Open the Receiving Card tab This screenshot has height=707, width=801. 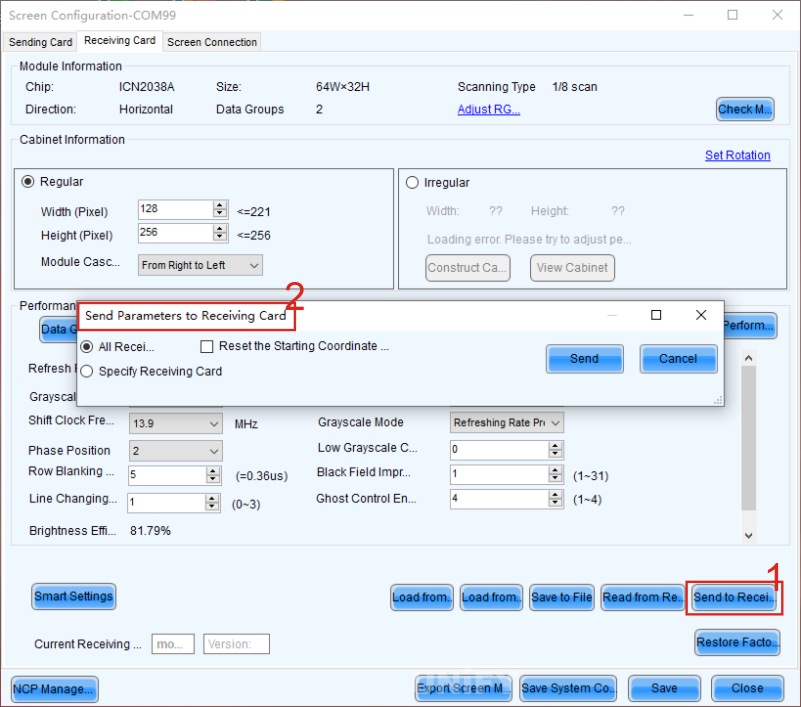coord(120,40)
